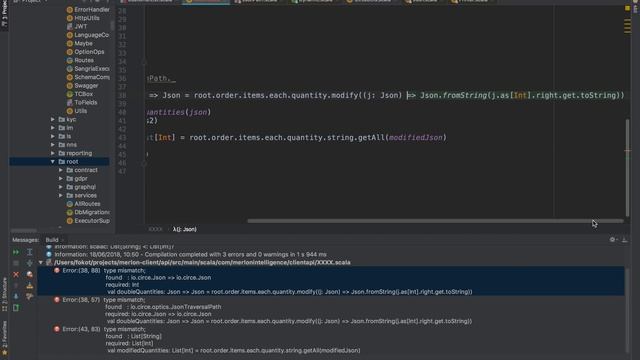Click the down-arrow next message icon in Messages toolbar

click(x=16, y=296)
